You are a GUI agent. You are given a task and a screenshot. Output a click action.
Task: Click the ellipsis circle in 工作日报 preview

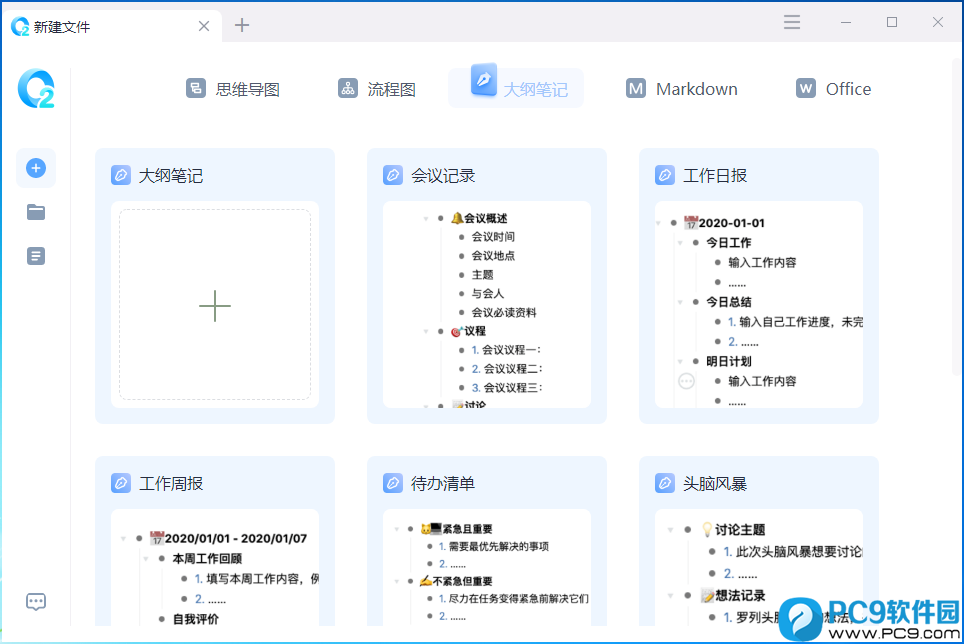pyautogui.click(x=686, y=381)
